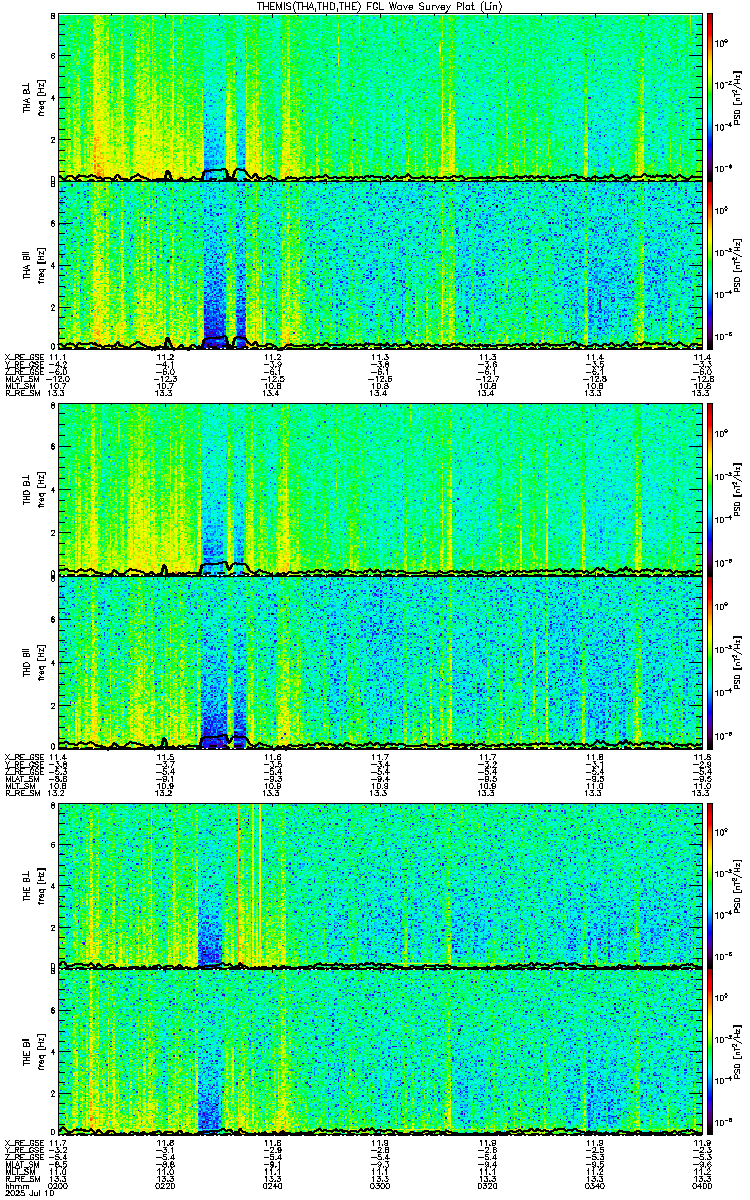The width and height of the screenshot is (750, 1200).
Task: Click the 0300 time tick label
Action: 380,1185
